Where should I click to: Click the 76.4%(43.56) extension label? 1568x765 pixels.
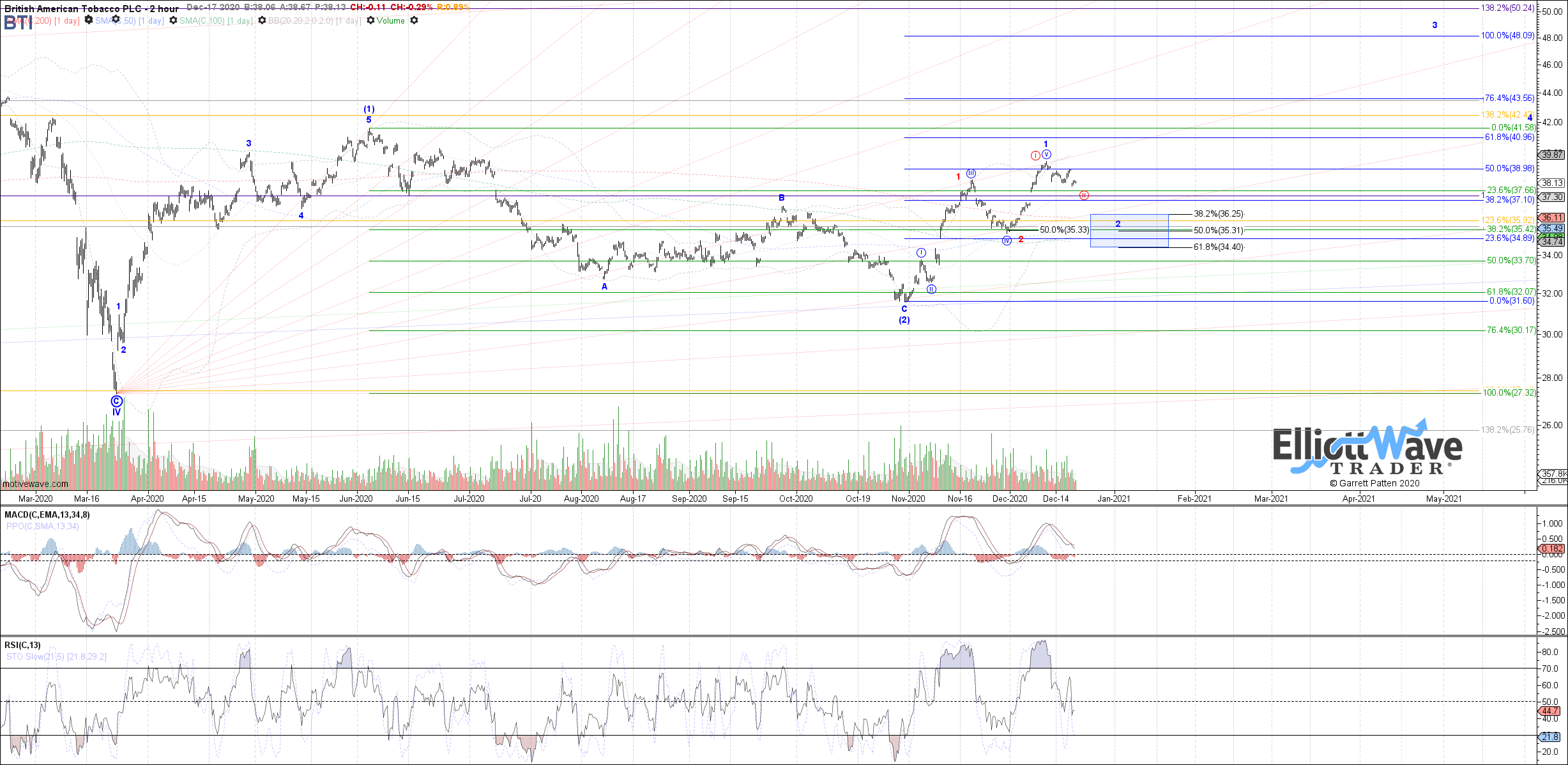pyautogui.click(x=1509, y=98)
